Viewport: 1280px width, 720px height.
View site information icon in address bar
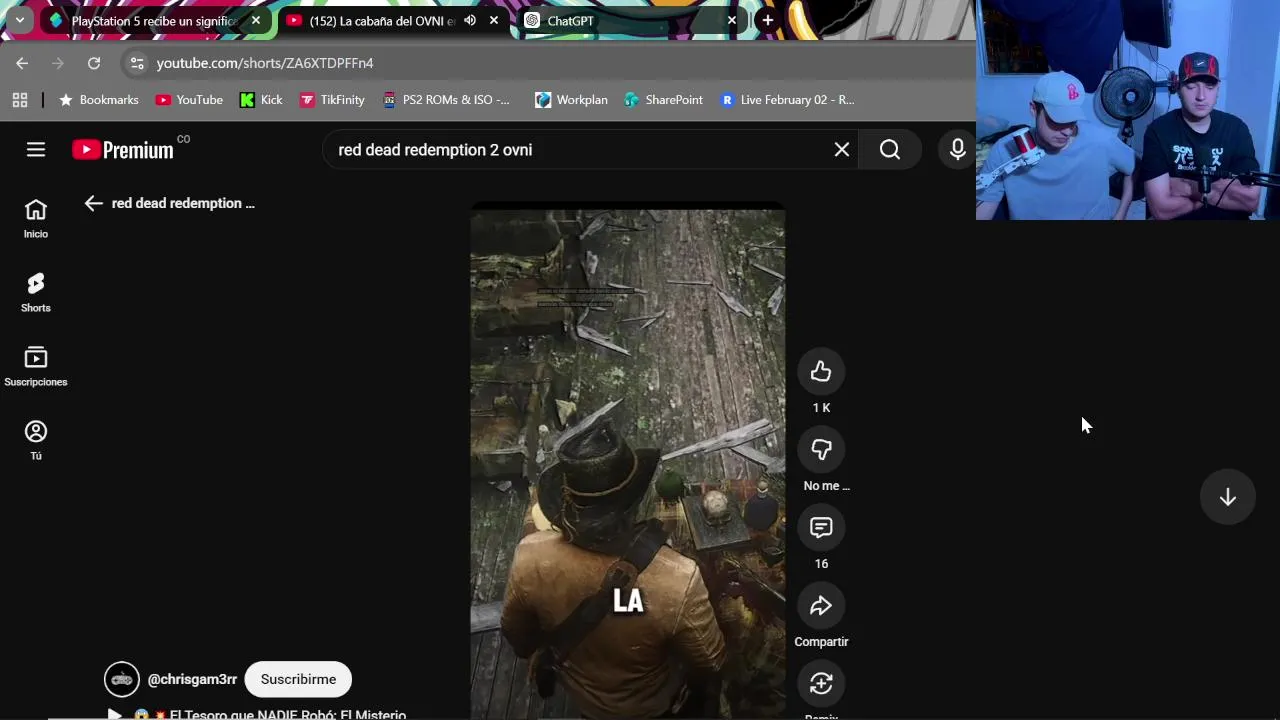tap(137, 63)
